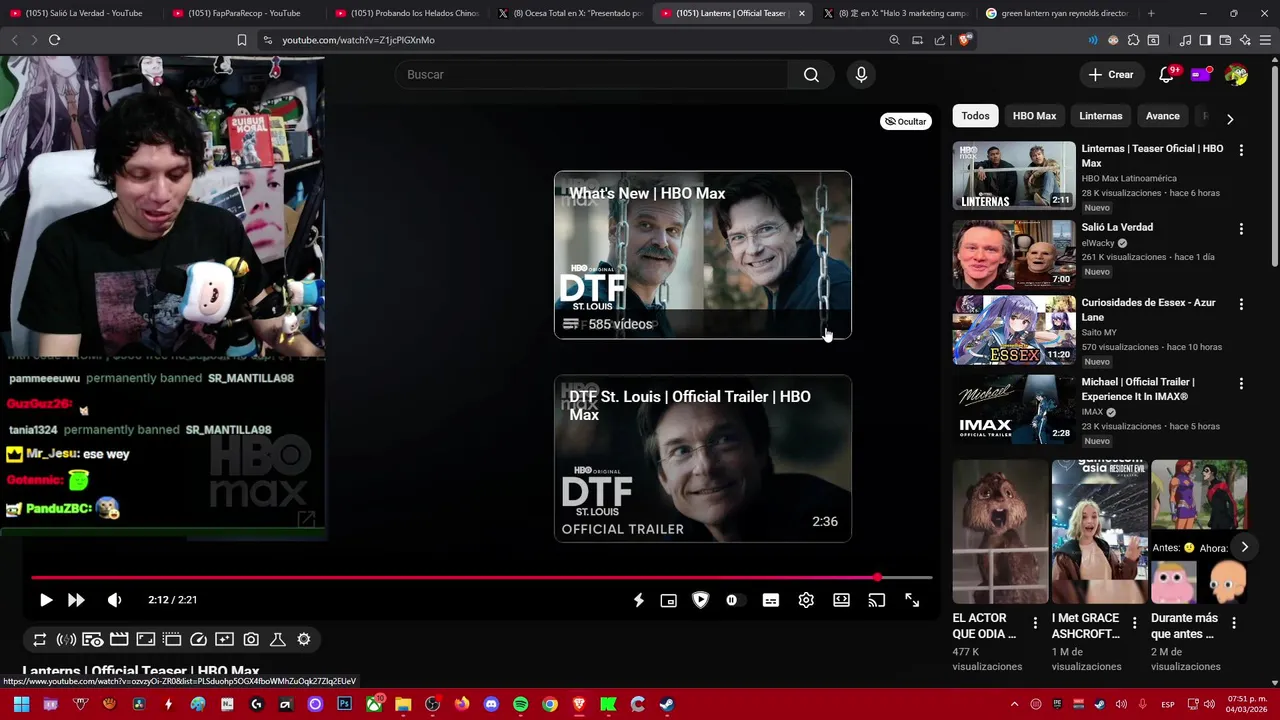This screenshot has height=720, width=1280.
Task: Switch to FapParaRecop browser tab
Action: 245,13
